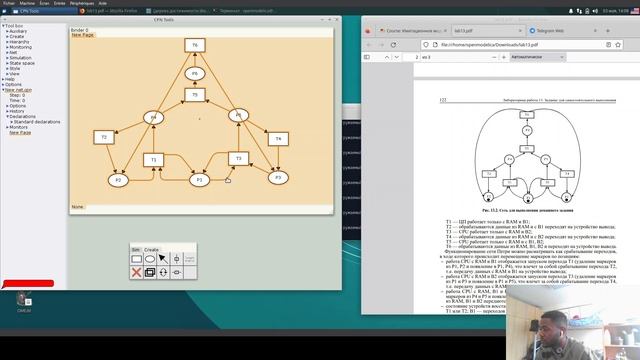Viewport: 640px width, 360px height.
Task: Expand the Monitoring tool box entry
Action: [7, 47]
